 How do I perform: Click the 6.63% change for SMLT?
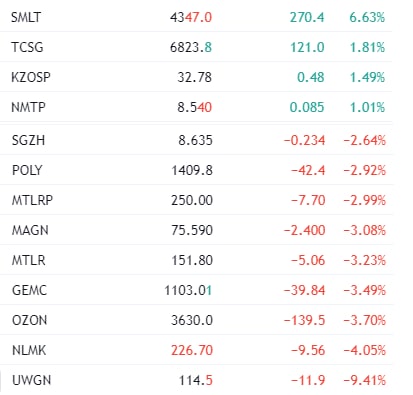[367, 17]
